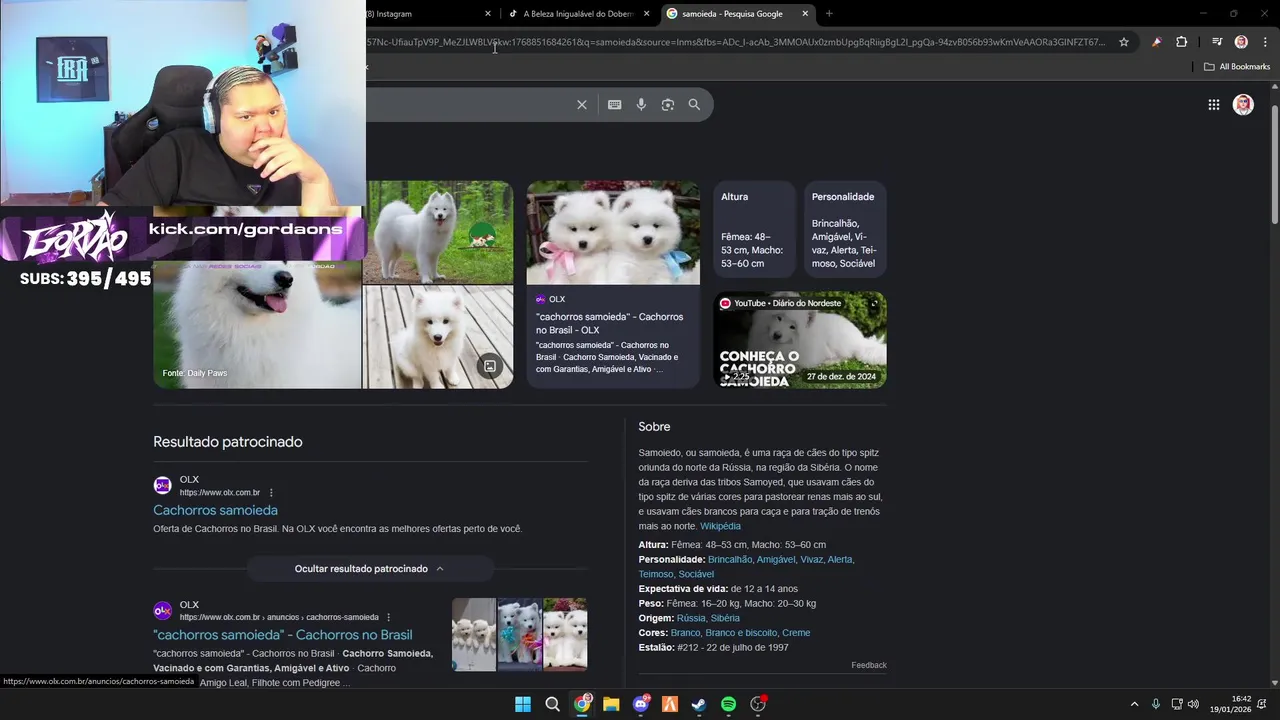This screenshot has width=1280, height=720.
Task: Open the system tray volume control
Action: point(1193,704)
